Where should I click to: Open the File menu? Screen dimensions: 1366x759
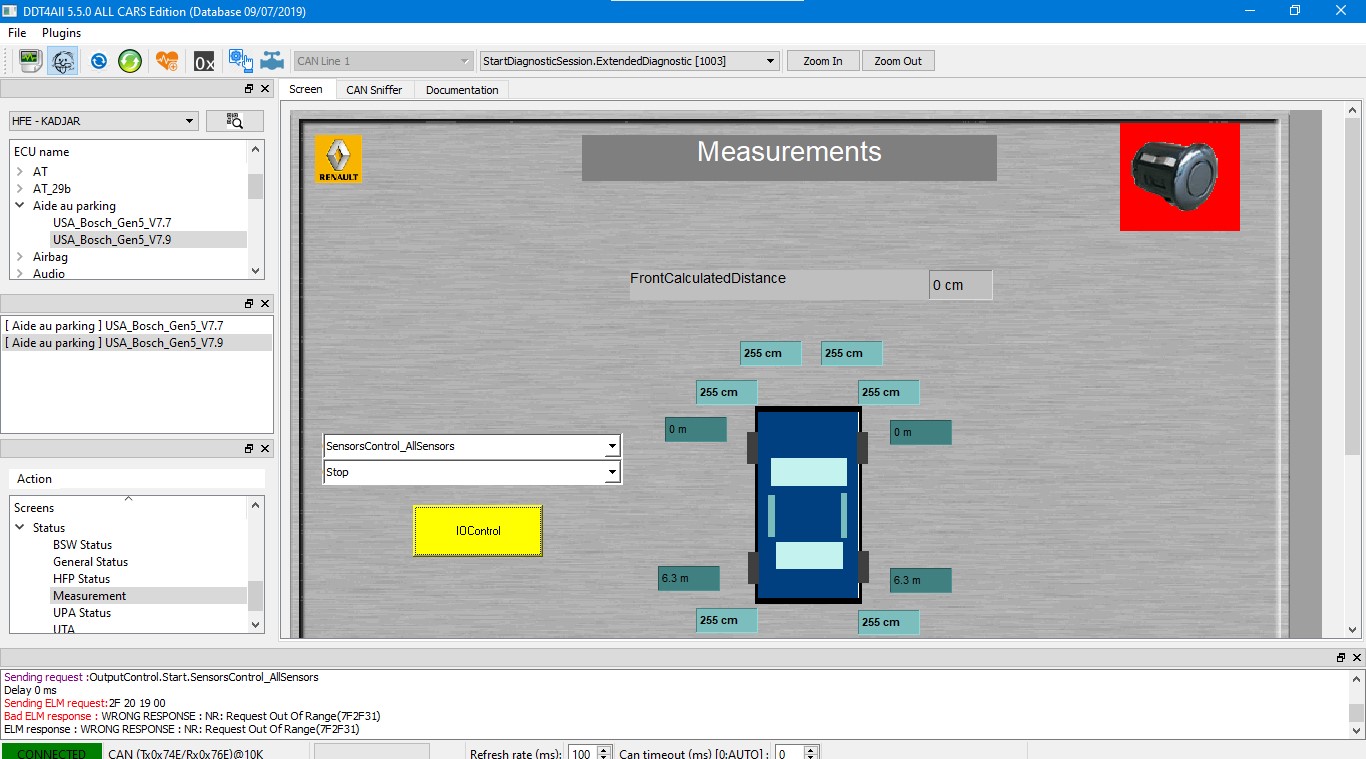17,33
